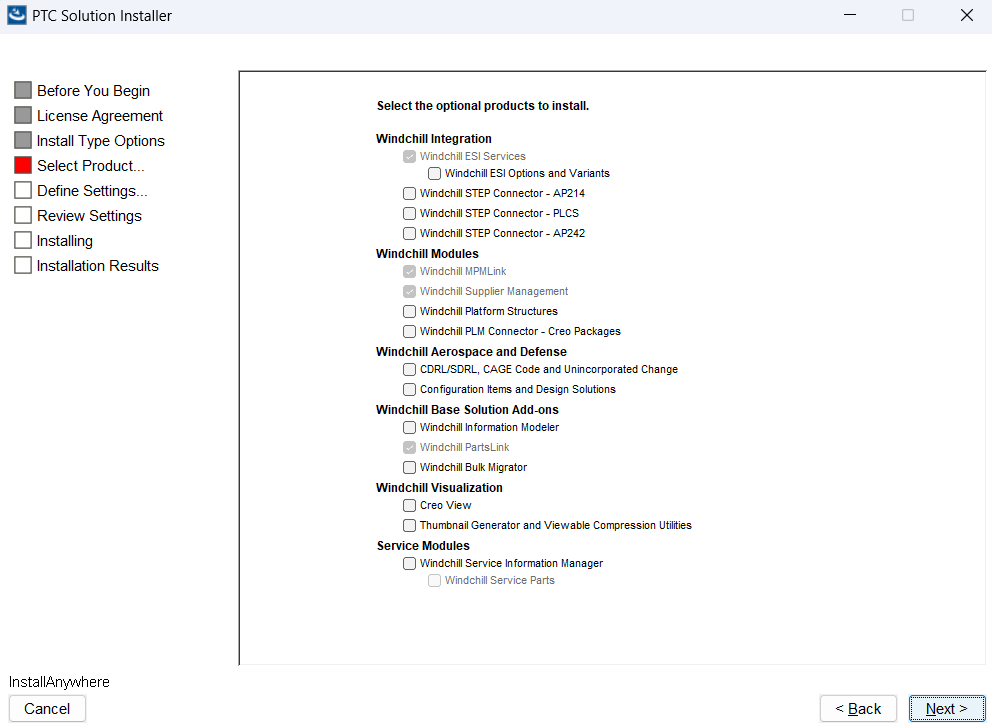
Task: Click the Before You Begin step indicator
Action: coord(23,90)
